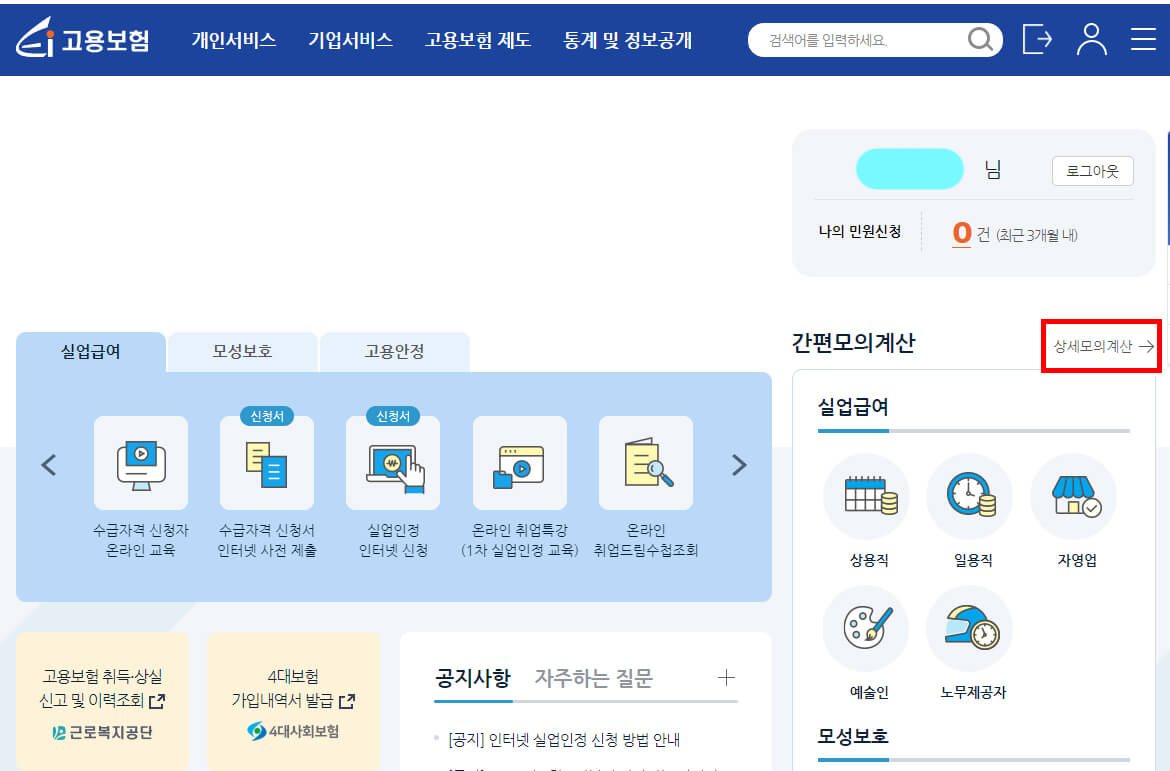This screenshot has width=1170, height=771.
Task: Open the 자영업 simulation icon
Action: [x=1073, y=497]
